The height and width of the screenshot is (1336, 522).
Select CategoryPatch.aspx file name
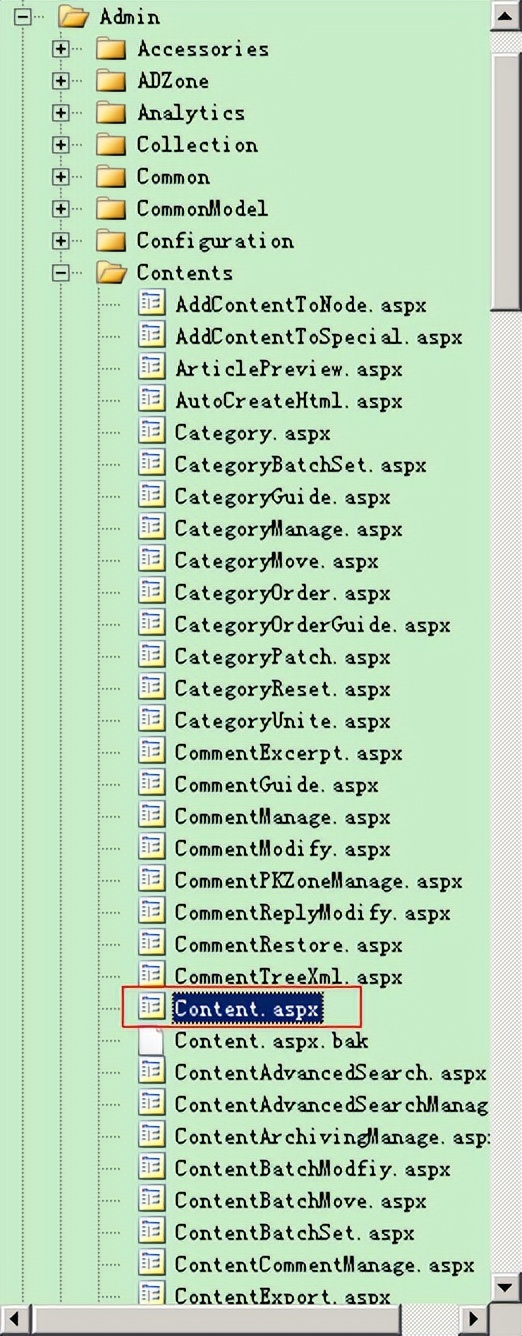282,658
